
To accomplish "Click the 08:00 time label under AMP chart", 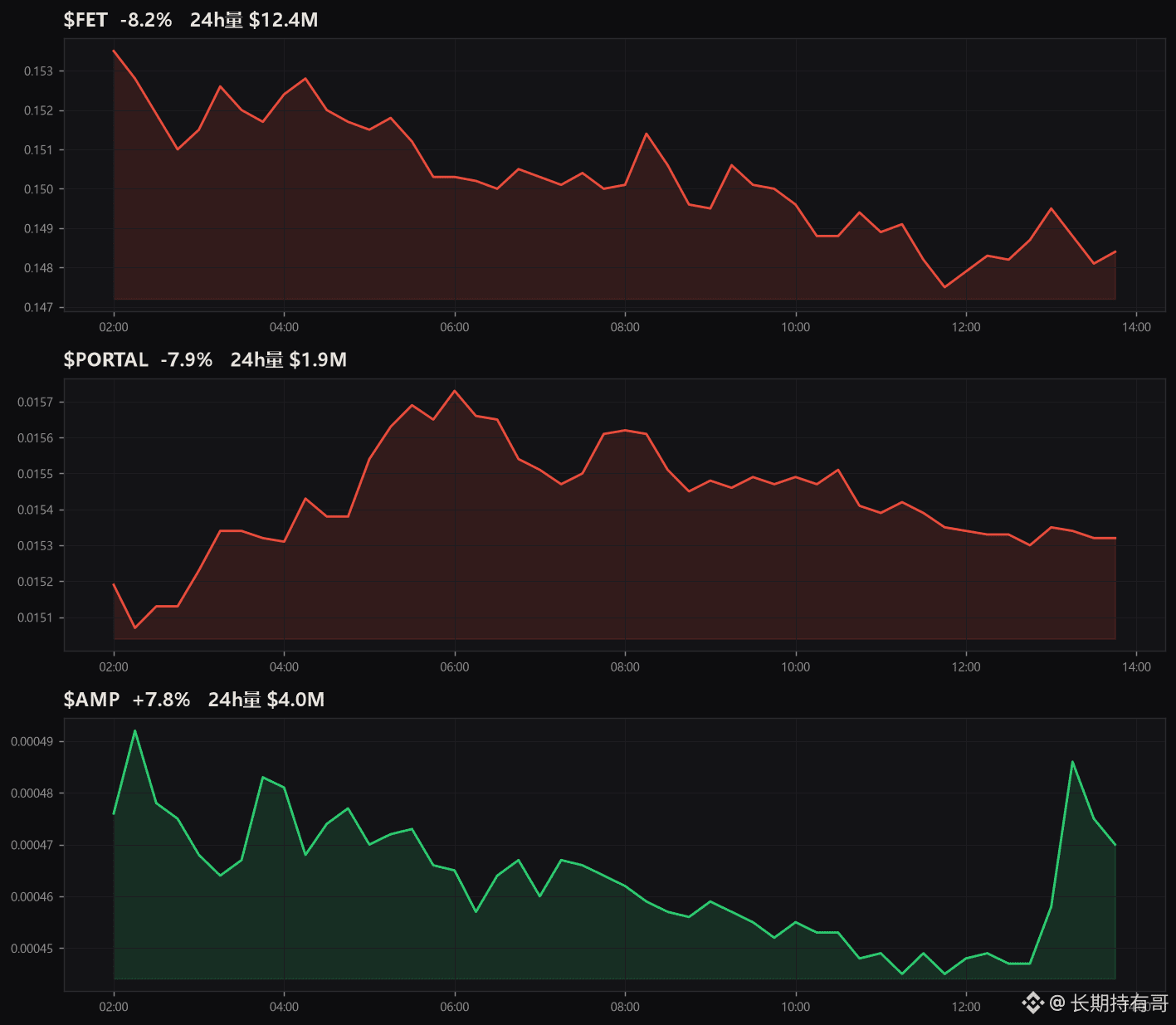I will [626, 1007].
